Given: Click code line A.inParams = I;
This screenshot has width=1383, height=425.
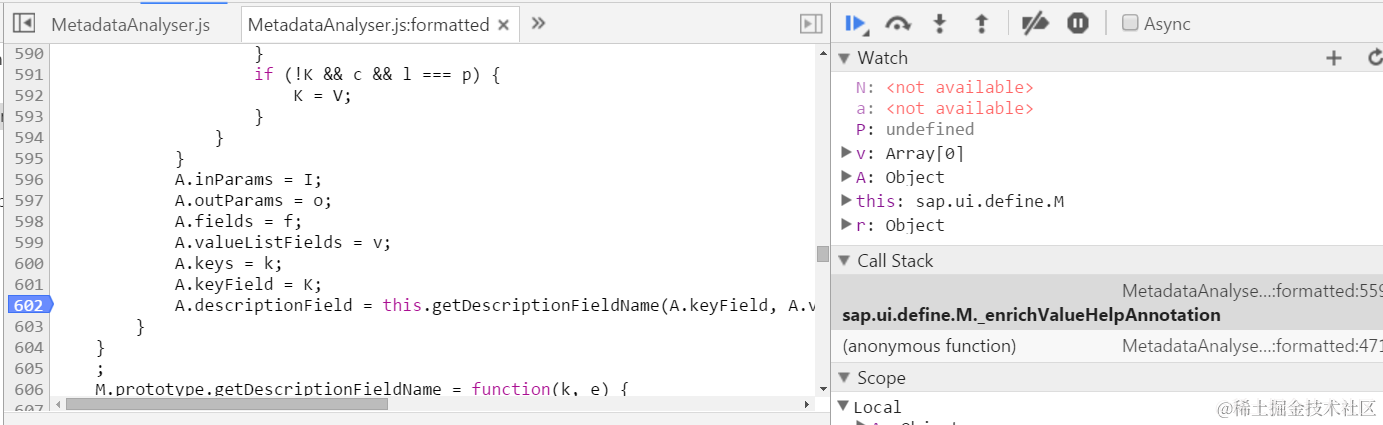Looking at the screenshot, I should 249,180.
